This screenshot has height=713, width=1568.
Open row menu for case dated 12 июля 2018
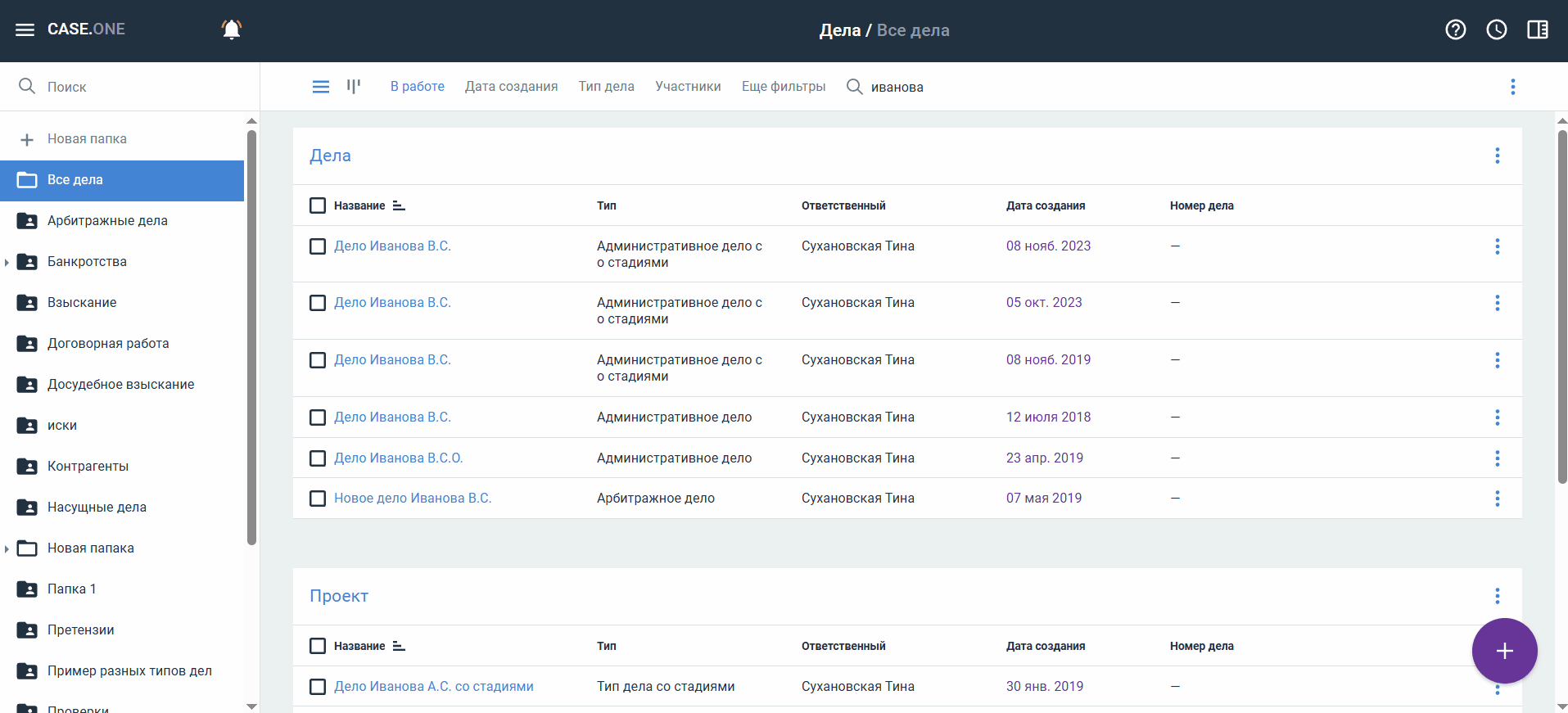1498,417
